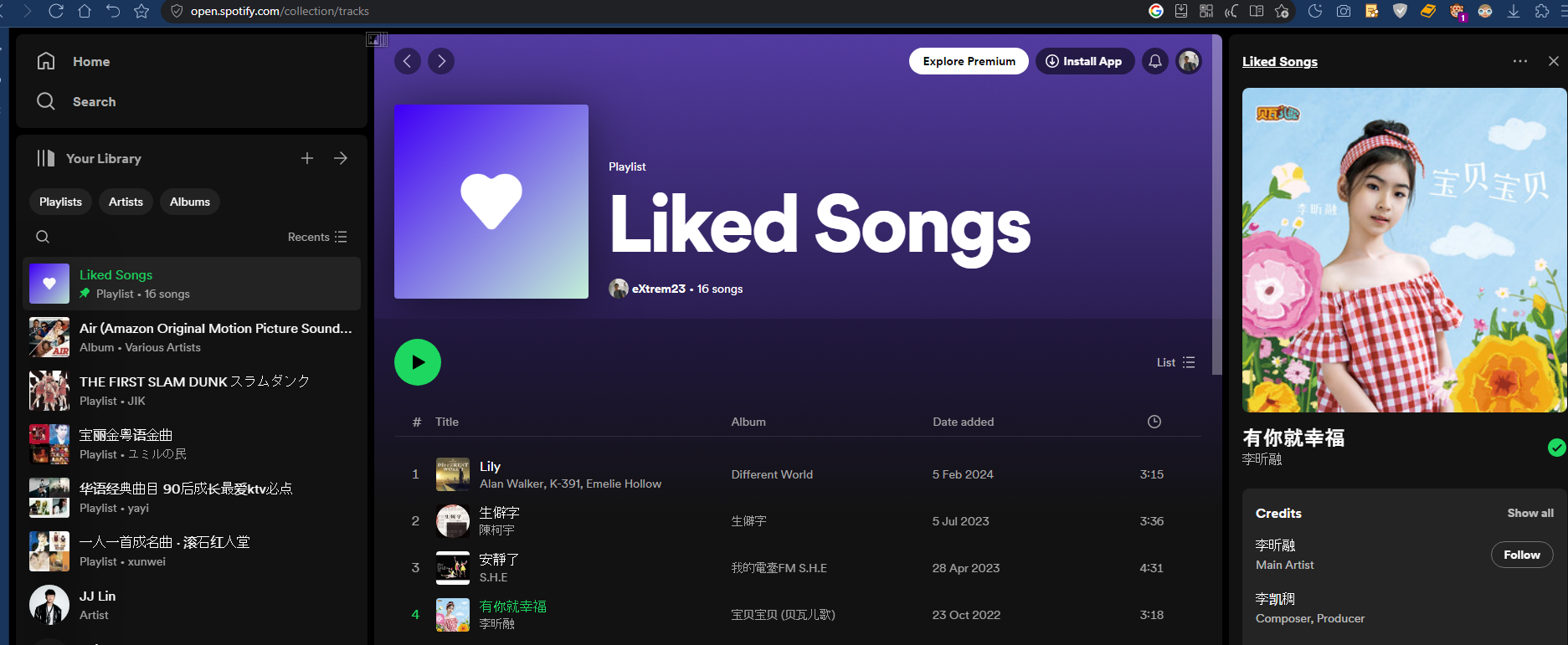This screenshot has width=1568, height=645.
Task: Open the Recents sort dropdown
Action: (x=317, y=237)
